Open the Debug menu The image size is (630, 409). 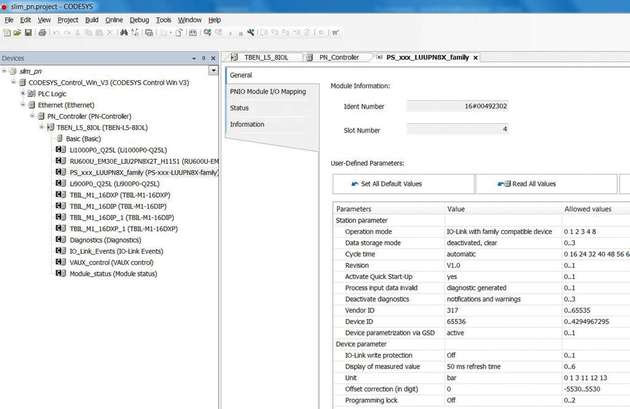(x=139, y=20)
